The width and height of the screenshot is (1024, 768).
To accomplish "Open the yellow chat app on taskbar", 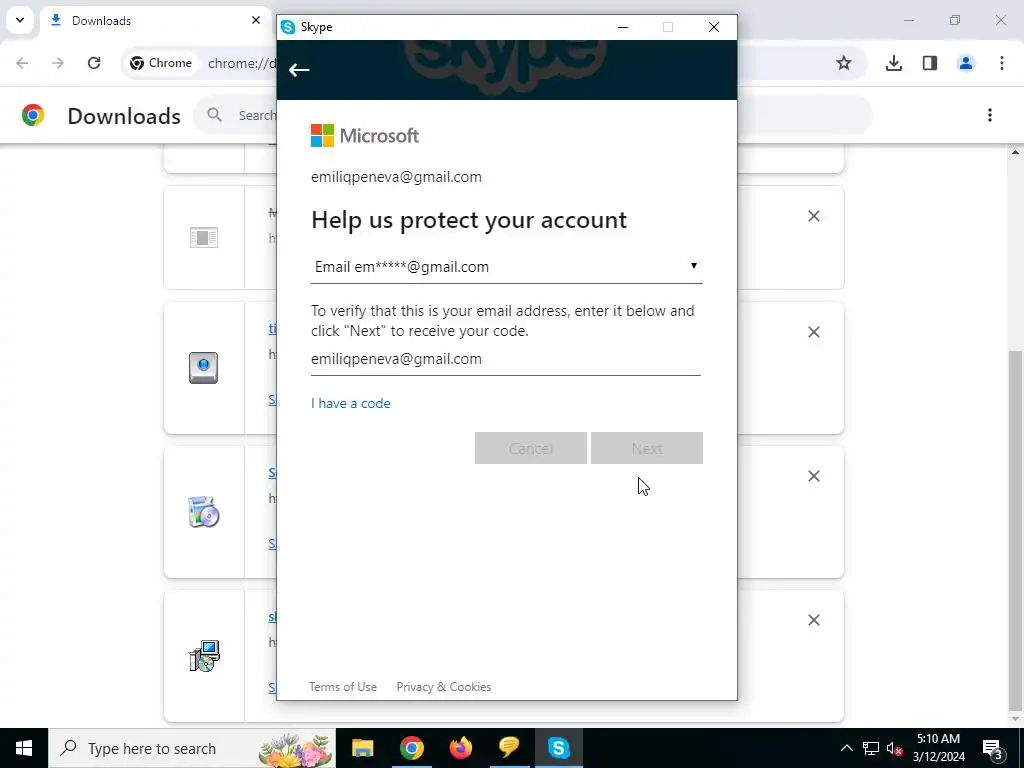I will click(509, 748).
